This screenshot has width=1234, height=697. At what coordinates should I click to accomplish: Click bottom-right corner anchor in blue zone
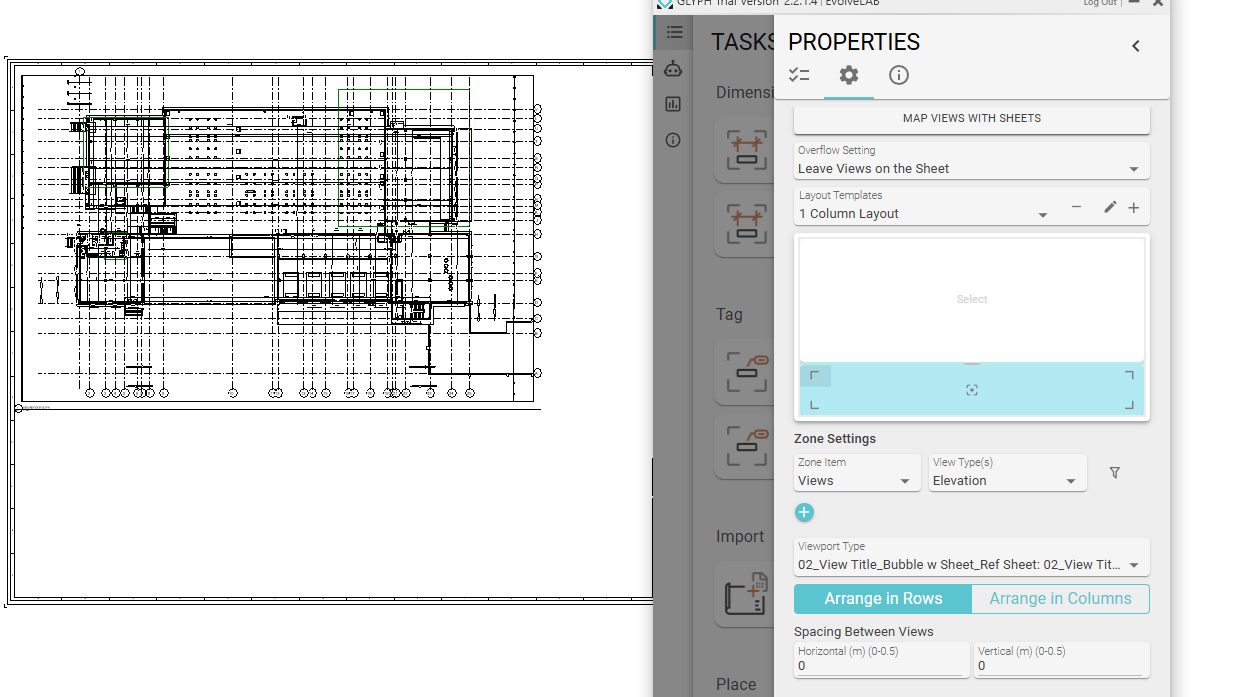pyautogui.click(x=1129, y=405)
